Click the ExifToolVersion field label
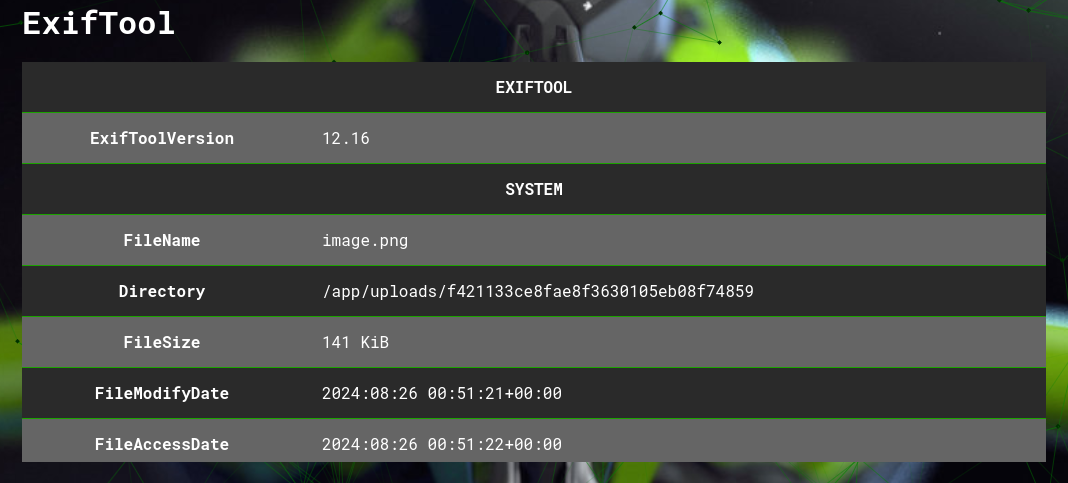Screen dimensions: 1068x483 click(161, 138)
